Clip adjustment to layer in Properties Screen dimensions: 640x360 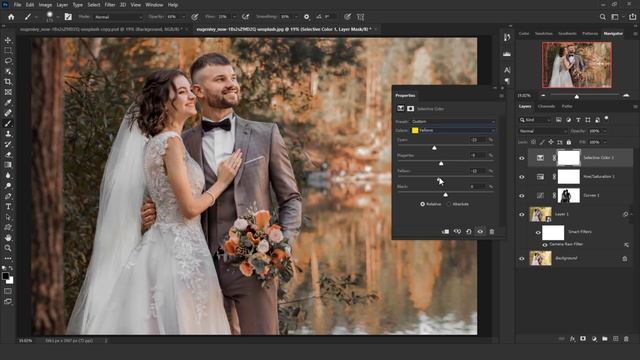point(445,231)
